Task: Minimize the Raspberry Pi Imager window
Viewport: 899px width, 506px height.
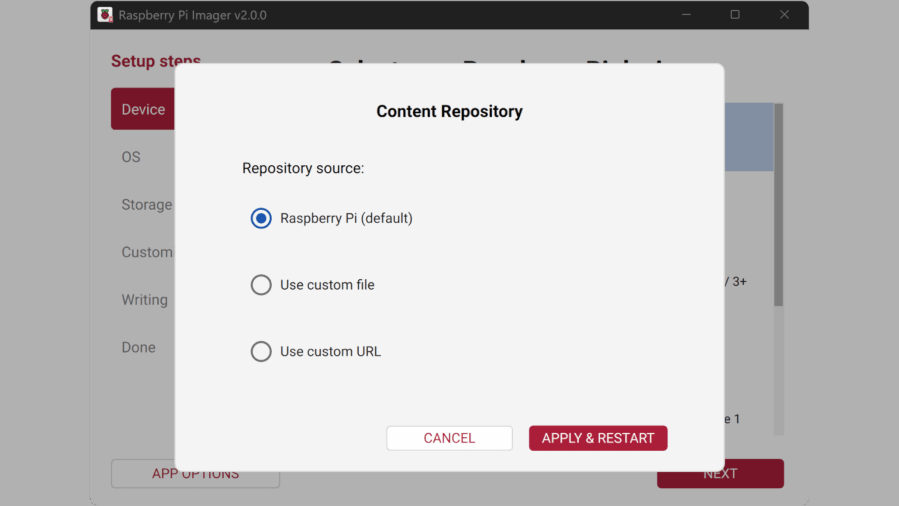Action: [686, 15]
